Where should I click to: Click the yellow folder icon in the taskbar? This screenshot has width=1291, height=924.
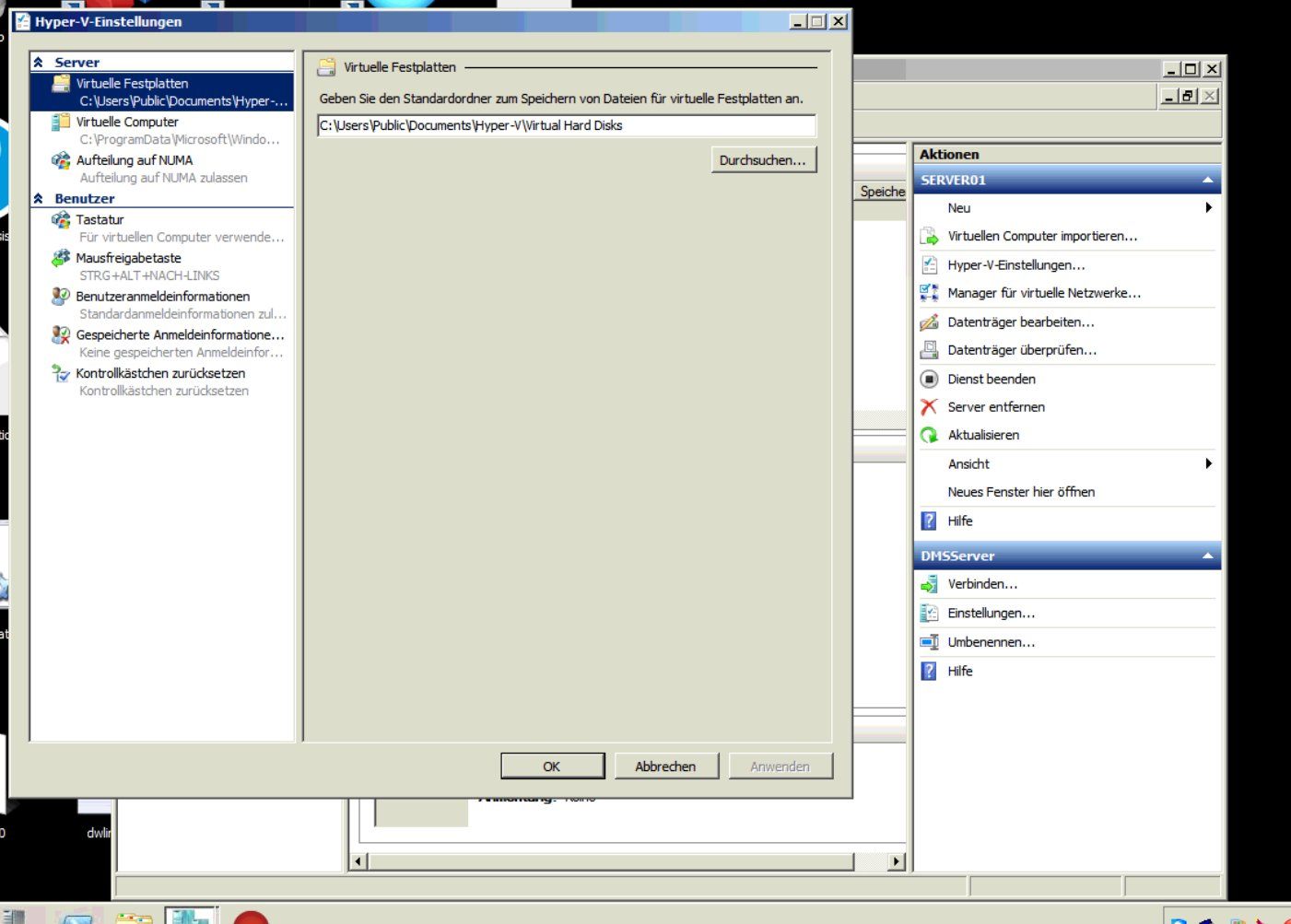(x=134, y=918)
